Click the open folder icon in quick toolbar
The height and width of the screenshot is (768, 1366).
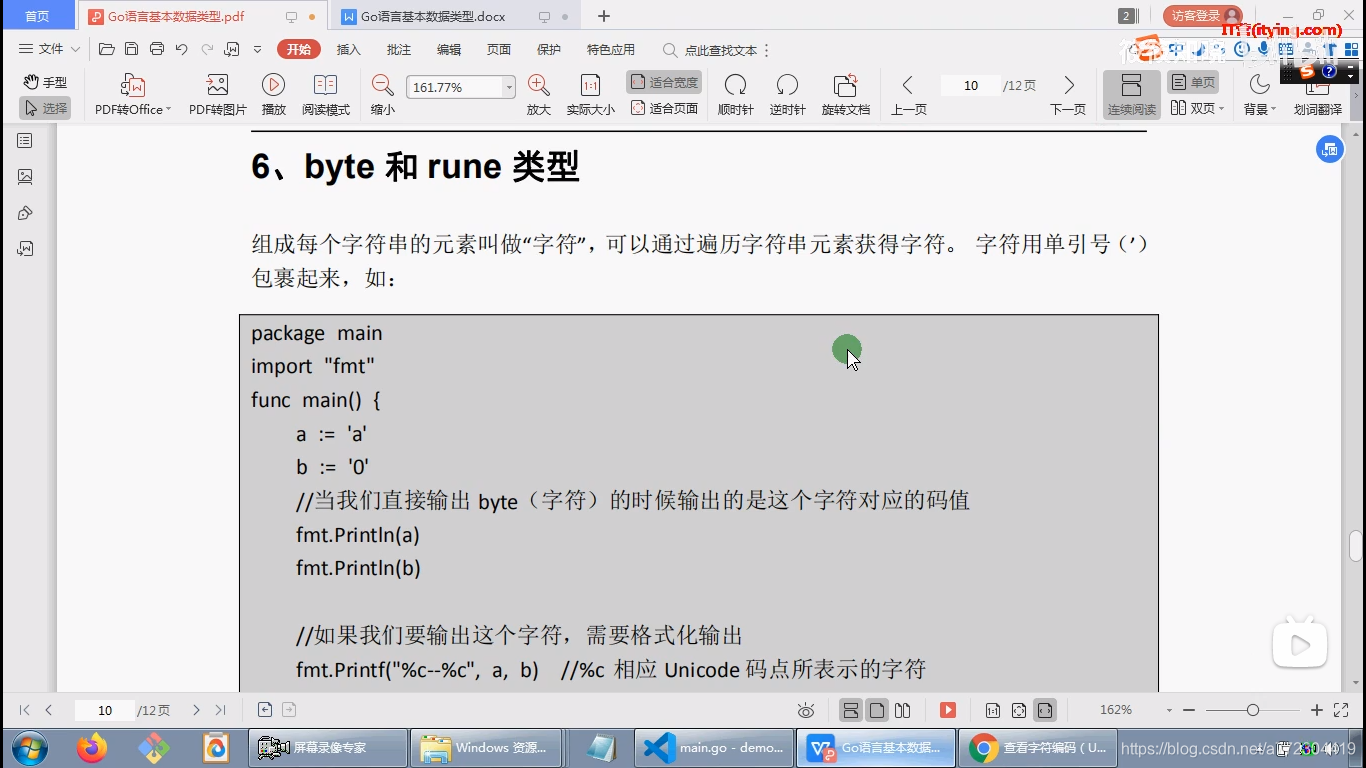pyautogui.click(x=106, y=49)
